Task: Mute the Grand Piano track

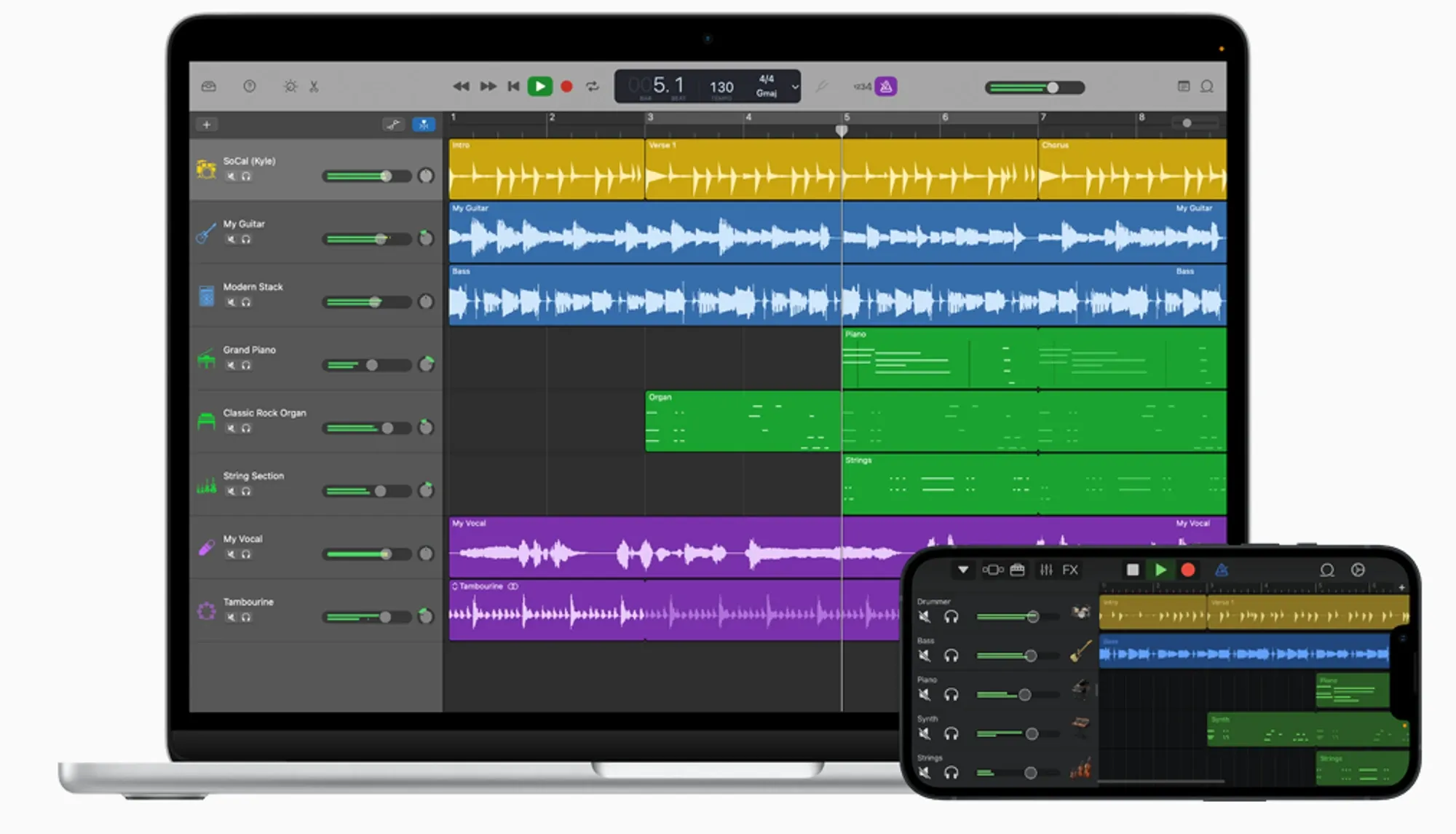Action: pos(231,365)
